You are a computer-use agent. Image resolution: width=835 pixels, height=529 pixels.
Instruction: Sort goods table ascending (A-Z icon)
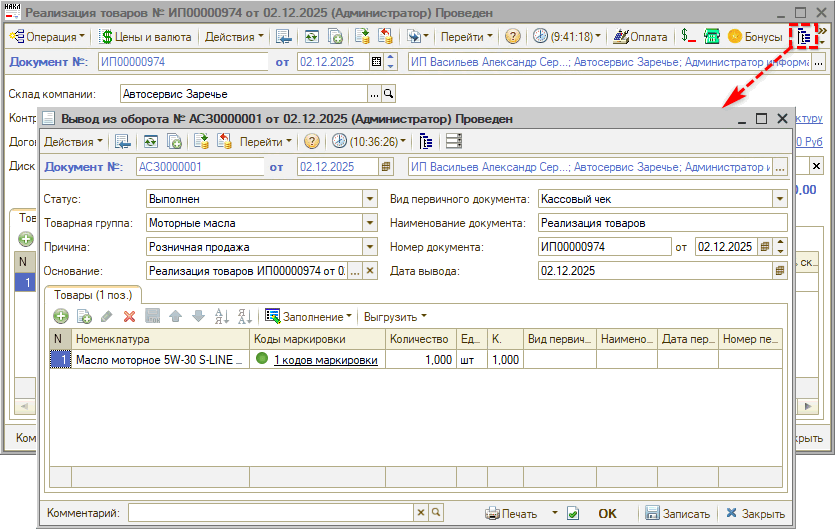point(221,316)
